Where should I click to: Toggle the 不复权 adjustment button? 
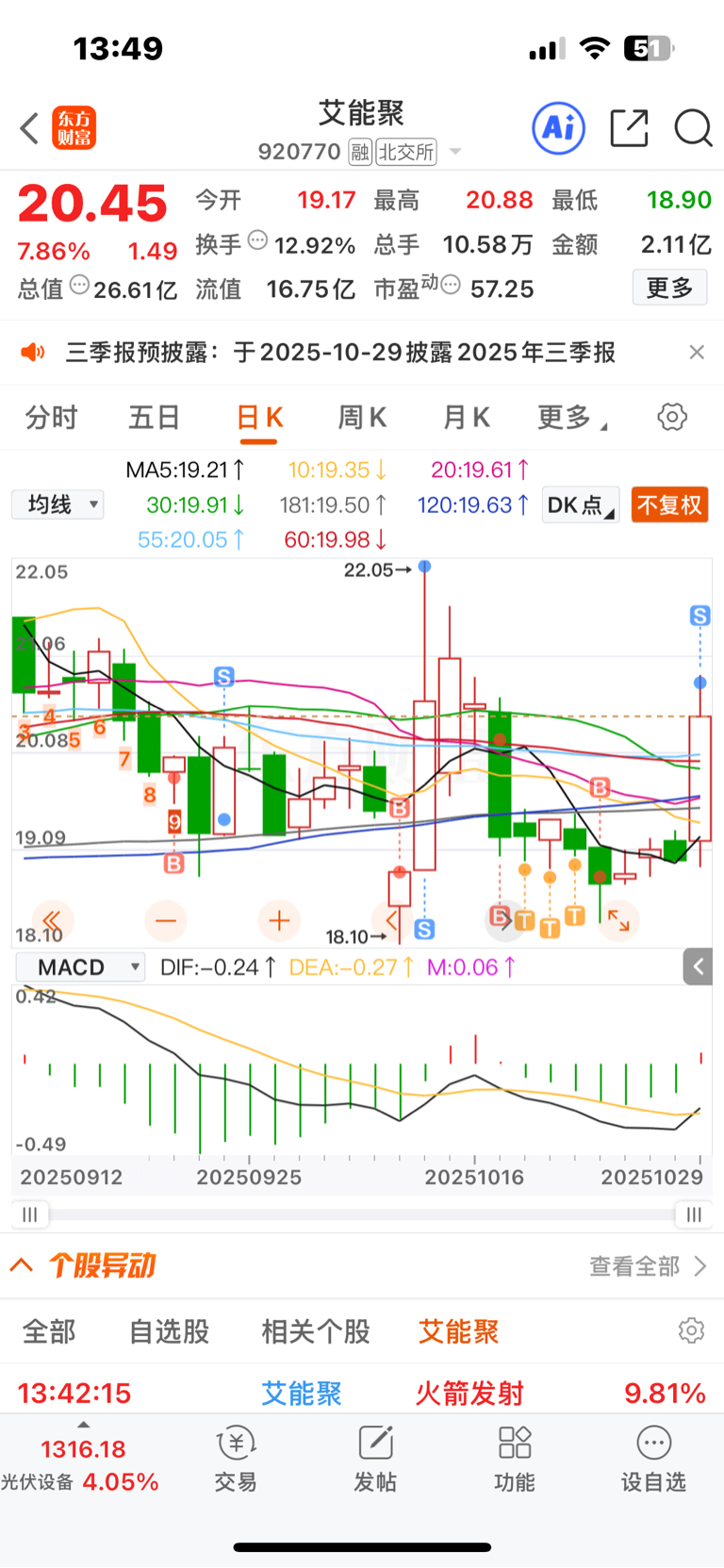click(669, 505)
